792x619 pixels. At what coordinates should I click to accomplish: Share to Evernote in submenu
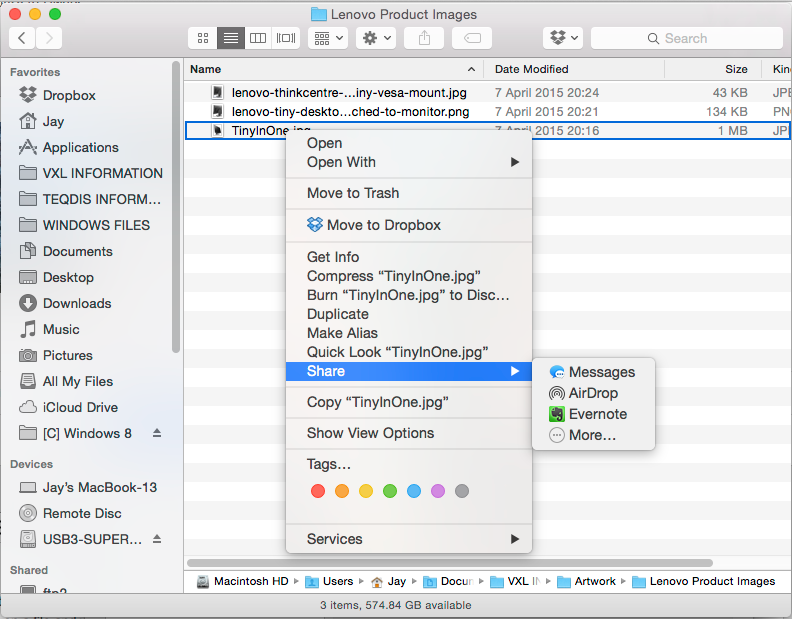[593, 414]
